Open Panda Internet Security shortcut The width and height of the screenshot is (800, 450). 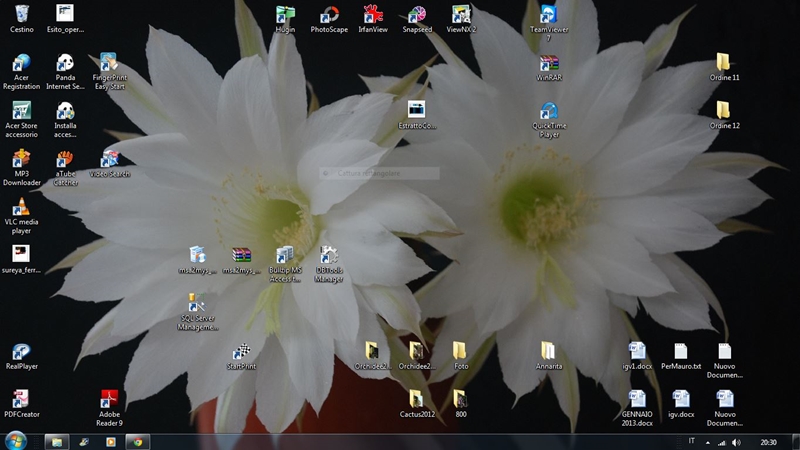(x=65, y=71)
